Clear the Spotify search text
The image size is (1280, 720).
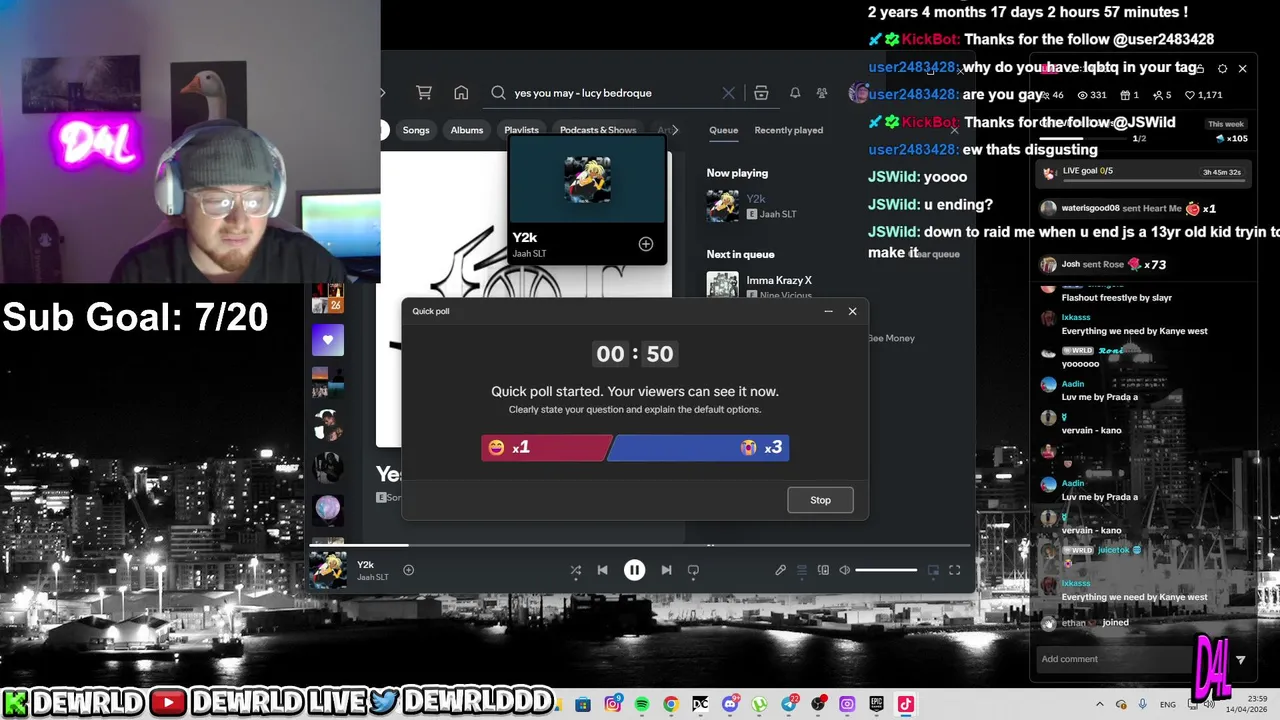(728, 93)
